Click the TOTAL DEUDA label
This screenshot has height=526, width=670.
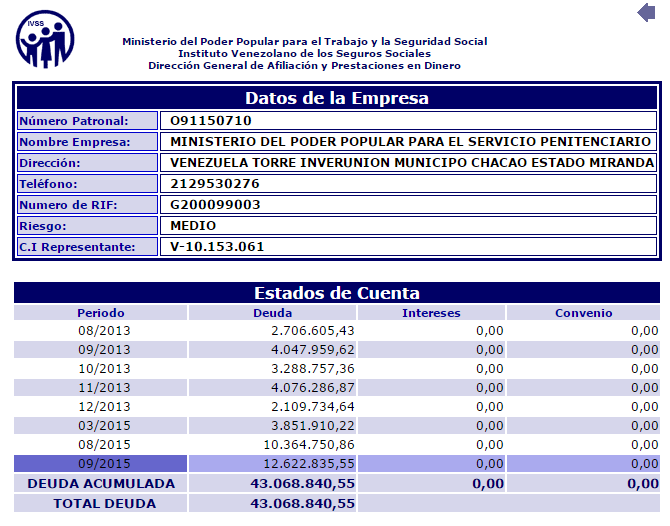pos(104,503)
